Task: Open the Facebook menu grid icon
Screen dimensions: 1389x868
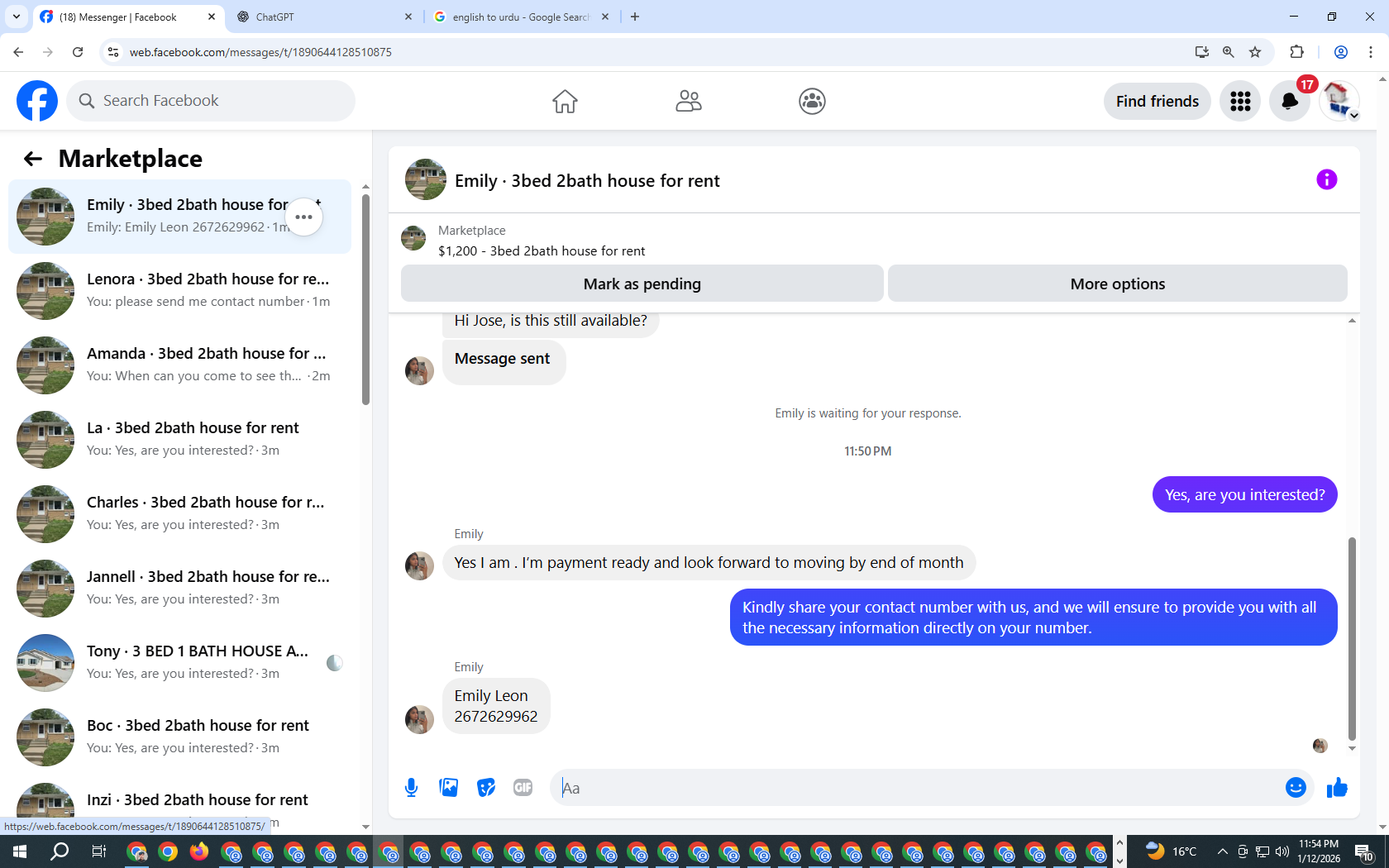Action: click(1240, 101)
